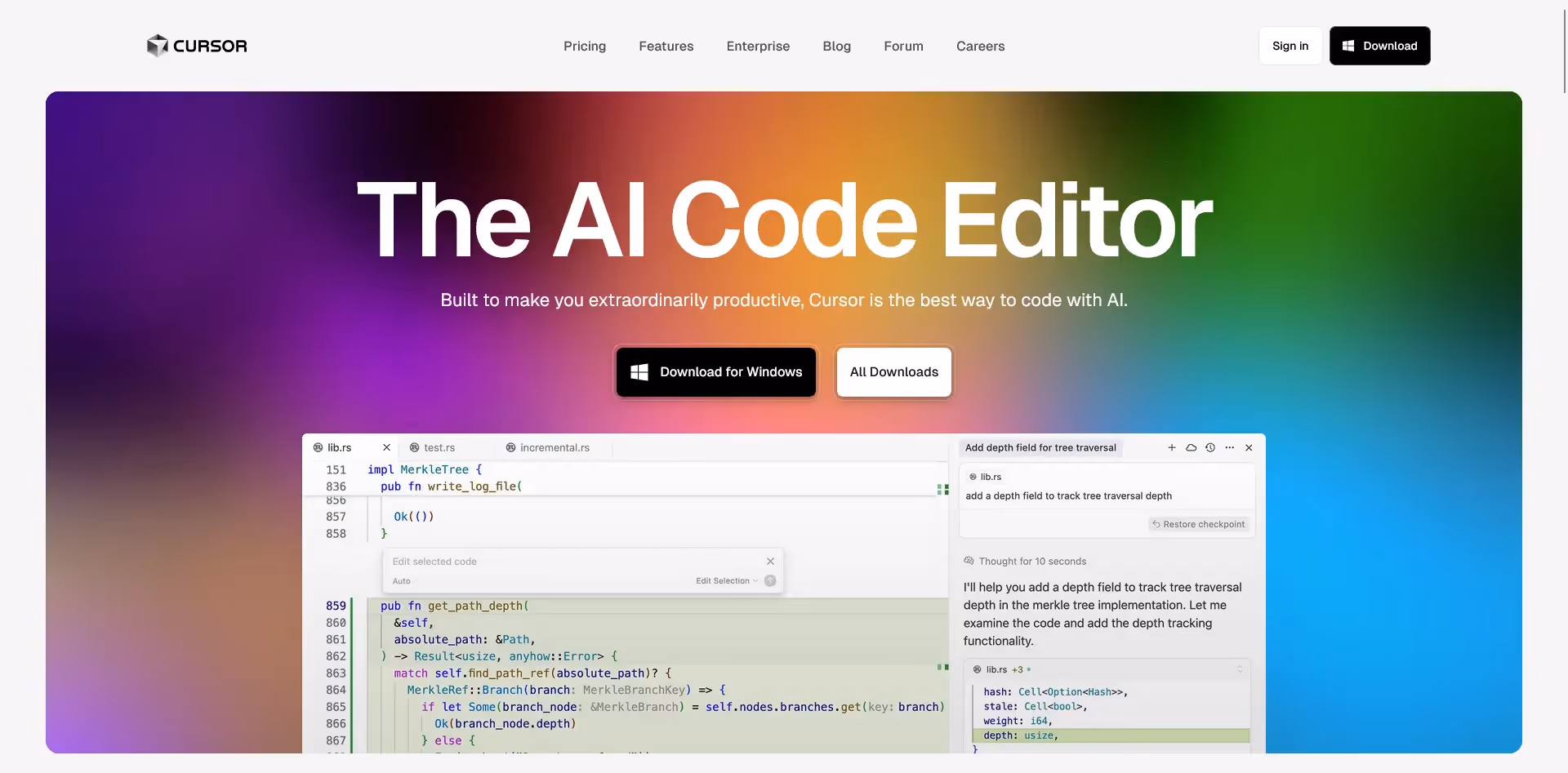Open the Careers page
The height and width of the screenshot is (773, 1568).
pyautogui.click(x=980, y=46)
